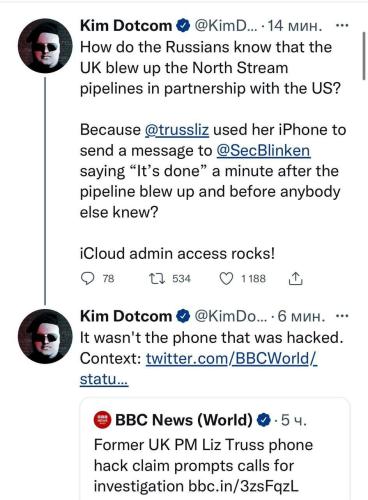
Task: Click the page scrollbar thumb
Action: pyautogui.click(x=364, y=56)
